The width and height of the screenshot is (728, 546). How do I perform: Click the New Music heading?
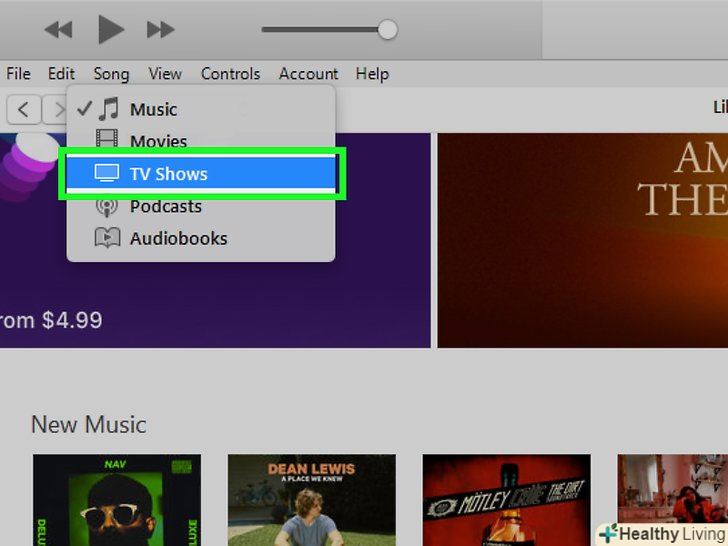click(89, 425)
